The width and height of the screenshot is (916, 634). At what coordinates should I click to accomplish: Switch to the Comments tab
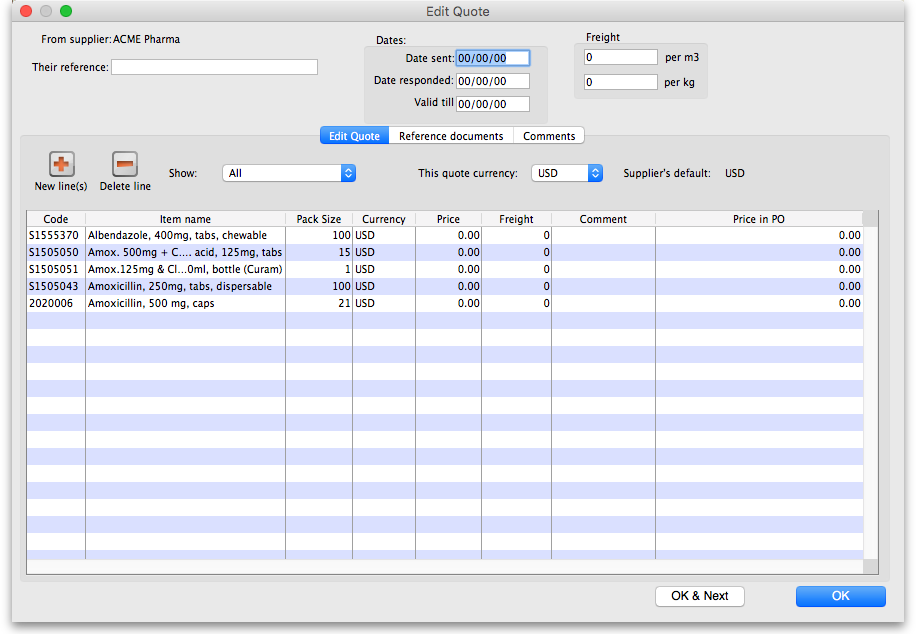coord(549,136)
